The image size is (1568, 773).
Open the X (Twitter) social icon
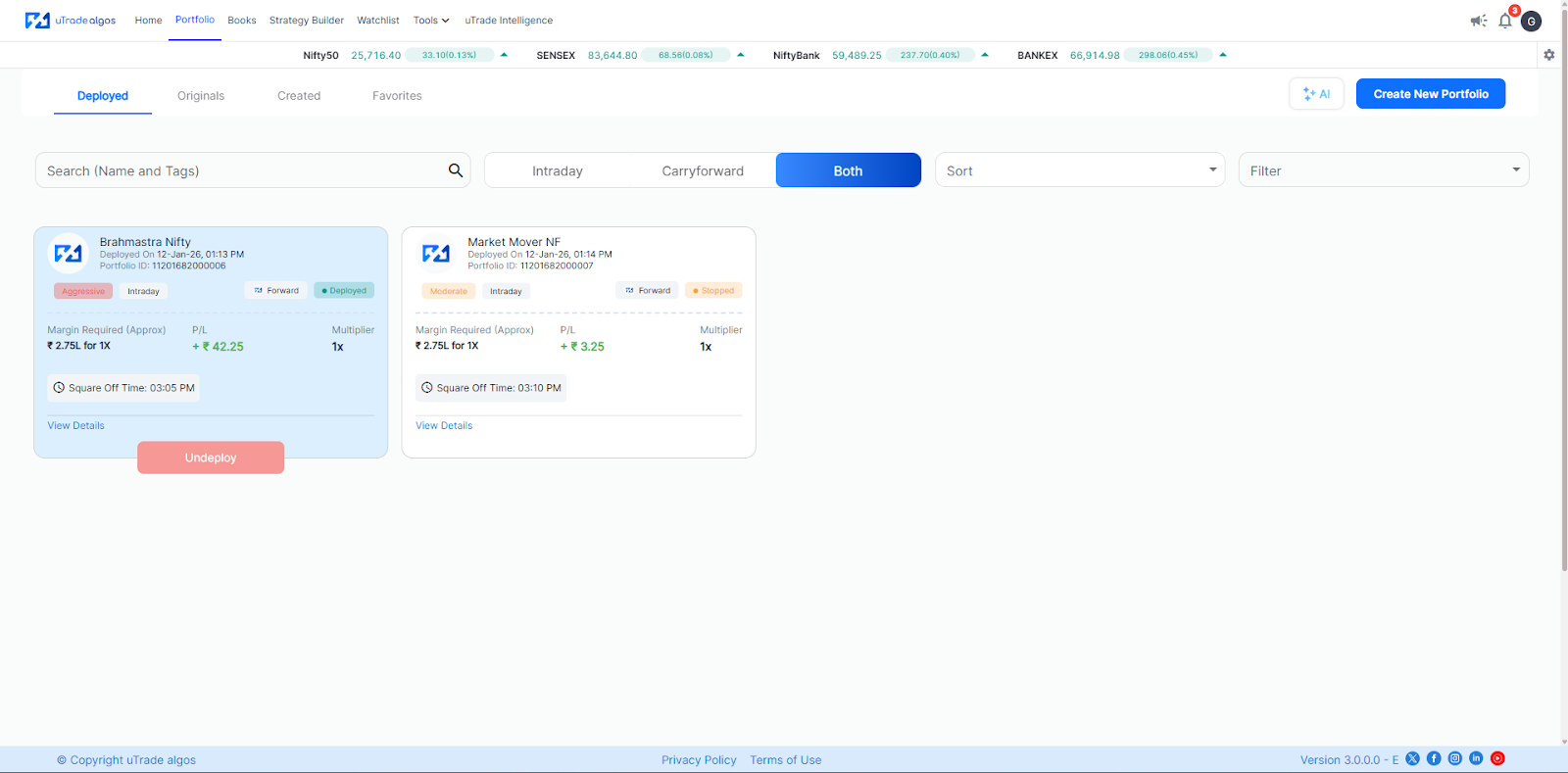(x=1412, y=758)
